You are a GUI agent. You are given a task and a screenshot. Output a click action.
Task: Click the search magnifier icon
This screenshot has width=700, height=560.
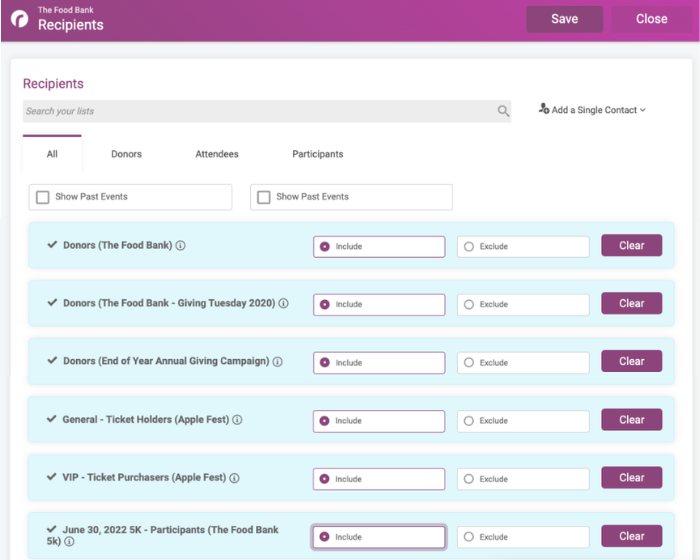point(503,111)
